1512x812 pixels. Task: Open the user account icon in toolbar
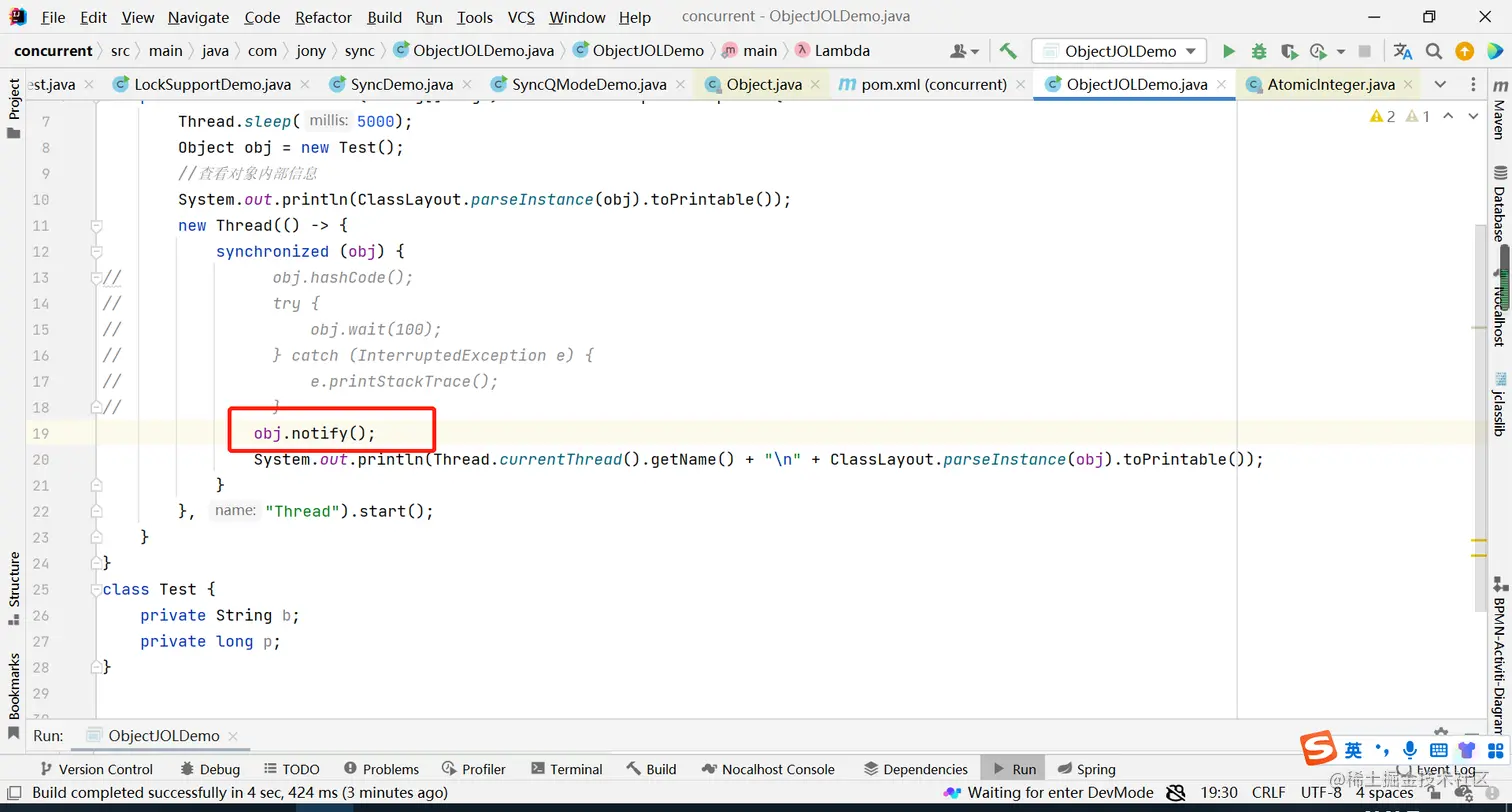965,51
